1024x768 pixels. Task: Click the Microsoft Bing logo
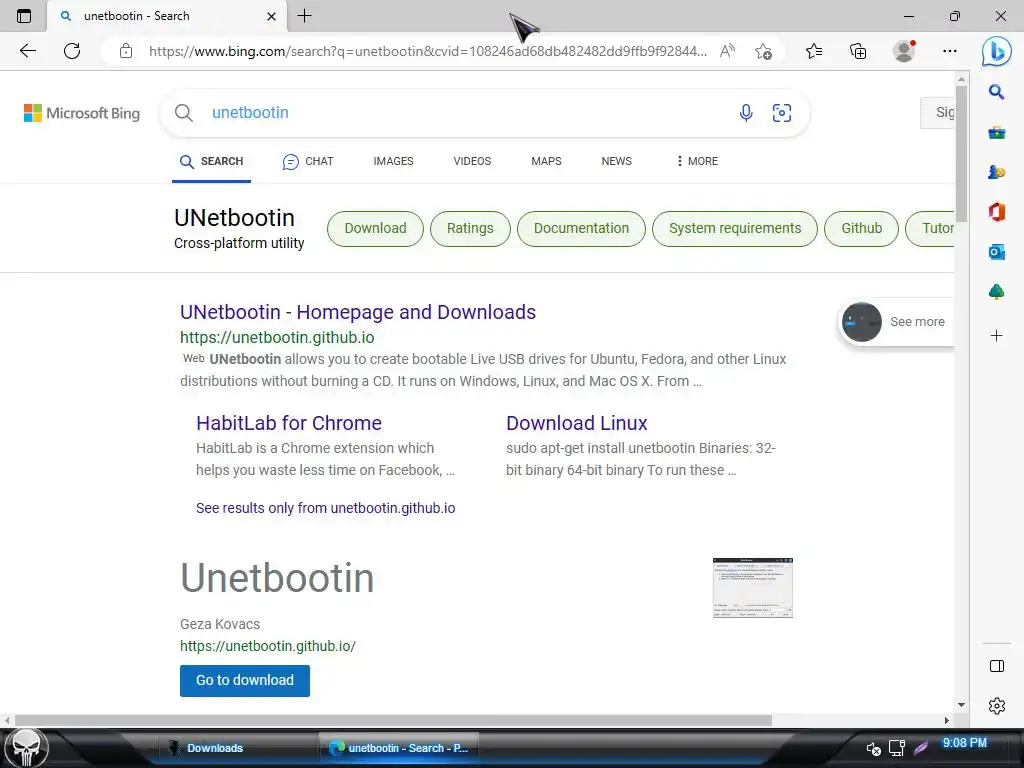point(82,113)
